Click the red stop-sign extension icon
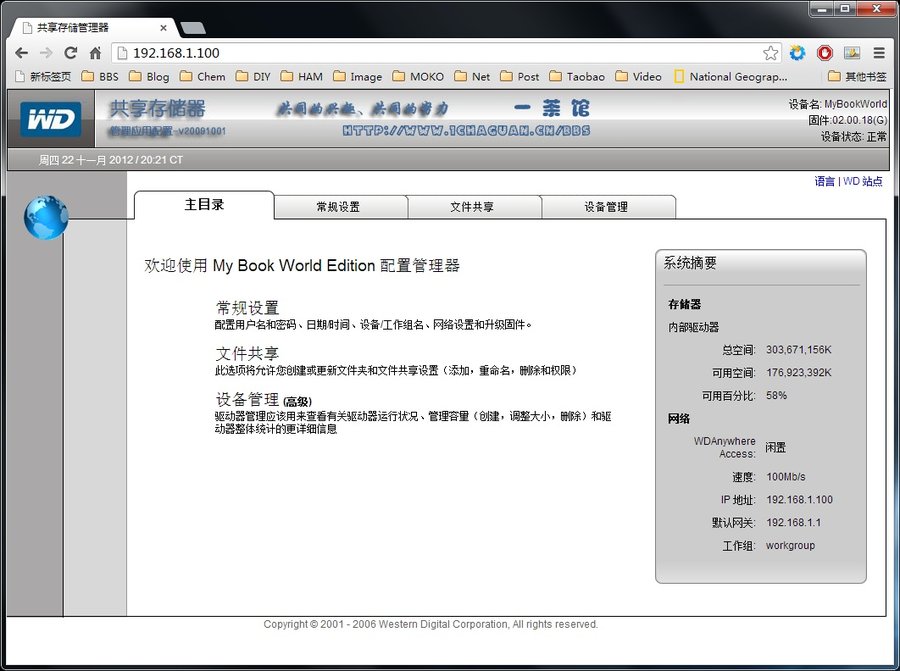 pos(825,53)
